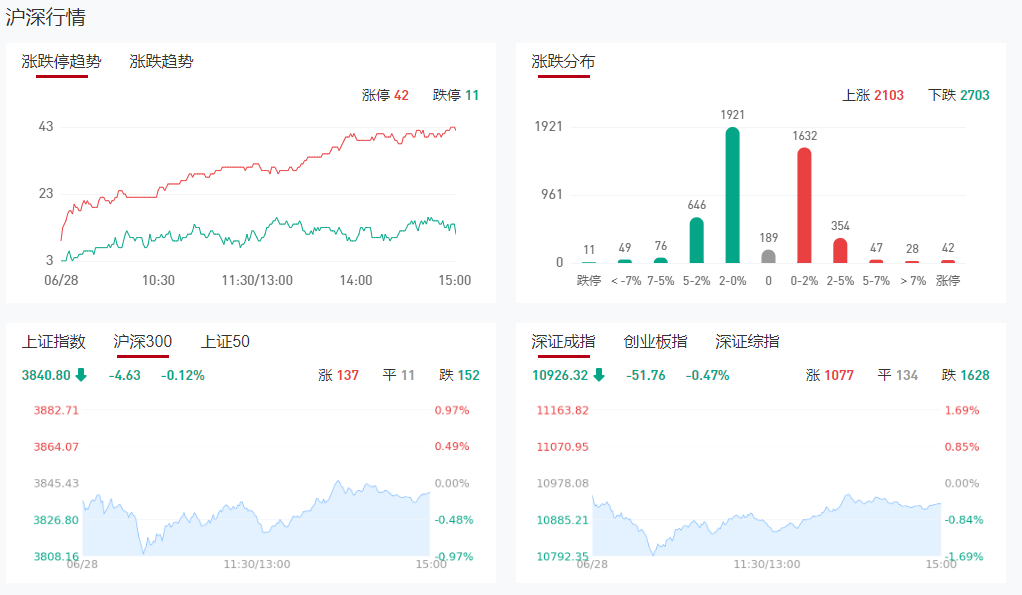
Task: Click the green down arrow beside 3840.80
Action: (x=81, y=376)
